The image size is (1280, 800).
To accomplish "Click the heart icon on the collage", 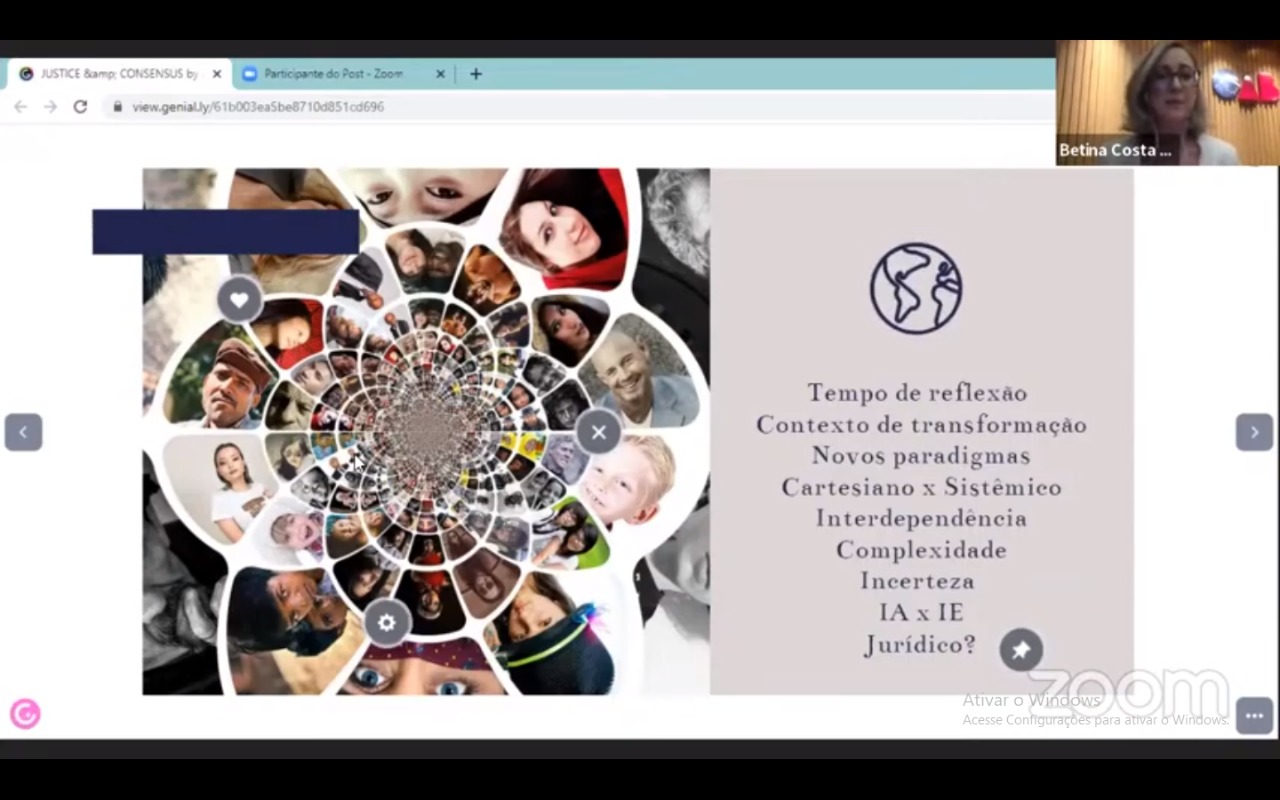I will click(x=239, y=299).
